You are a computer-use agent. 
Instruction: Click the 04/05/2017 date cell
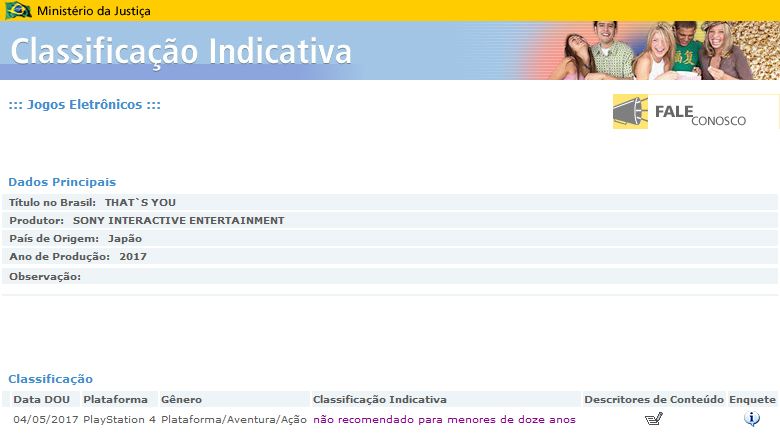point(45,419)
